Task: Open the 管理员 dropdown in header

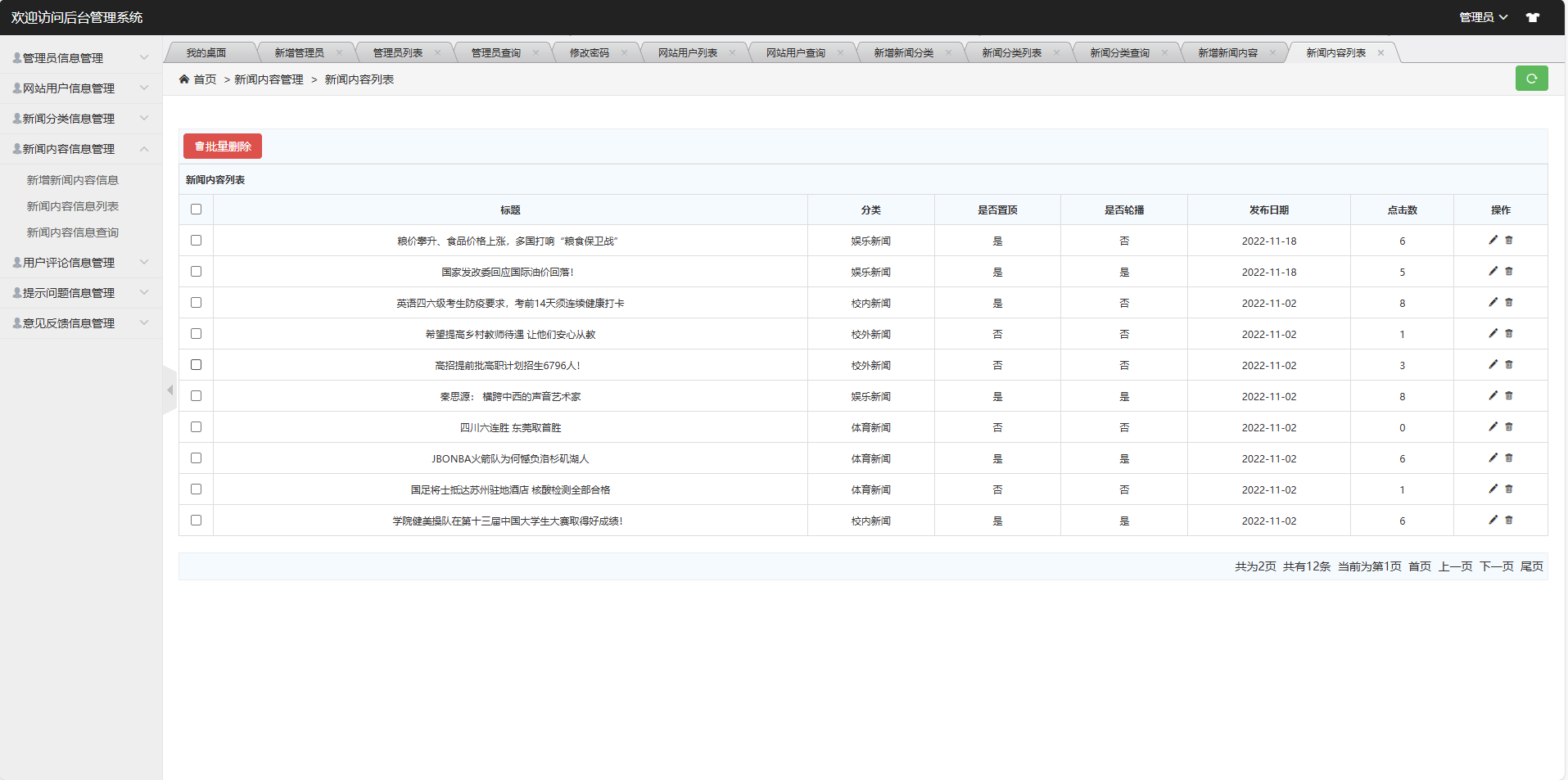Action: (1483, 17)
